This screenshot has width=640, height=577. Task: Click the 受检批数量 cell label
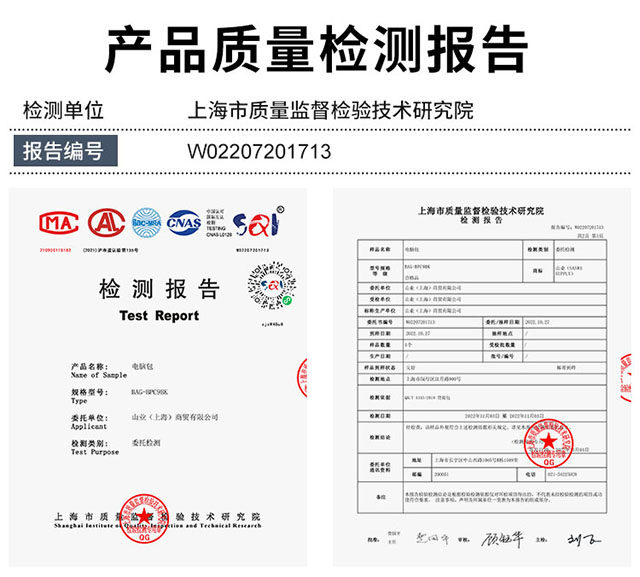click(502, 345)
